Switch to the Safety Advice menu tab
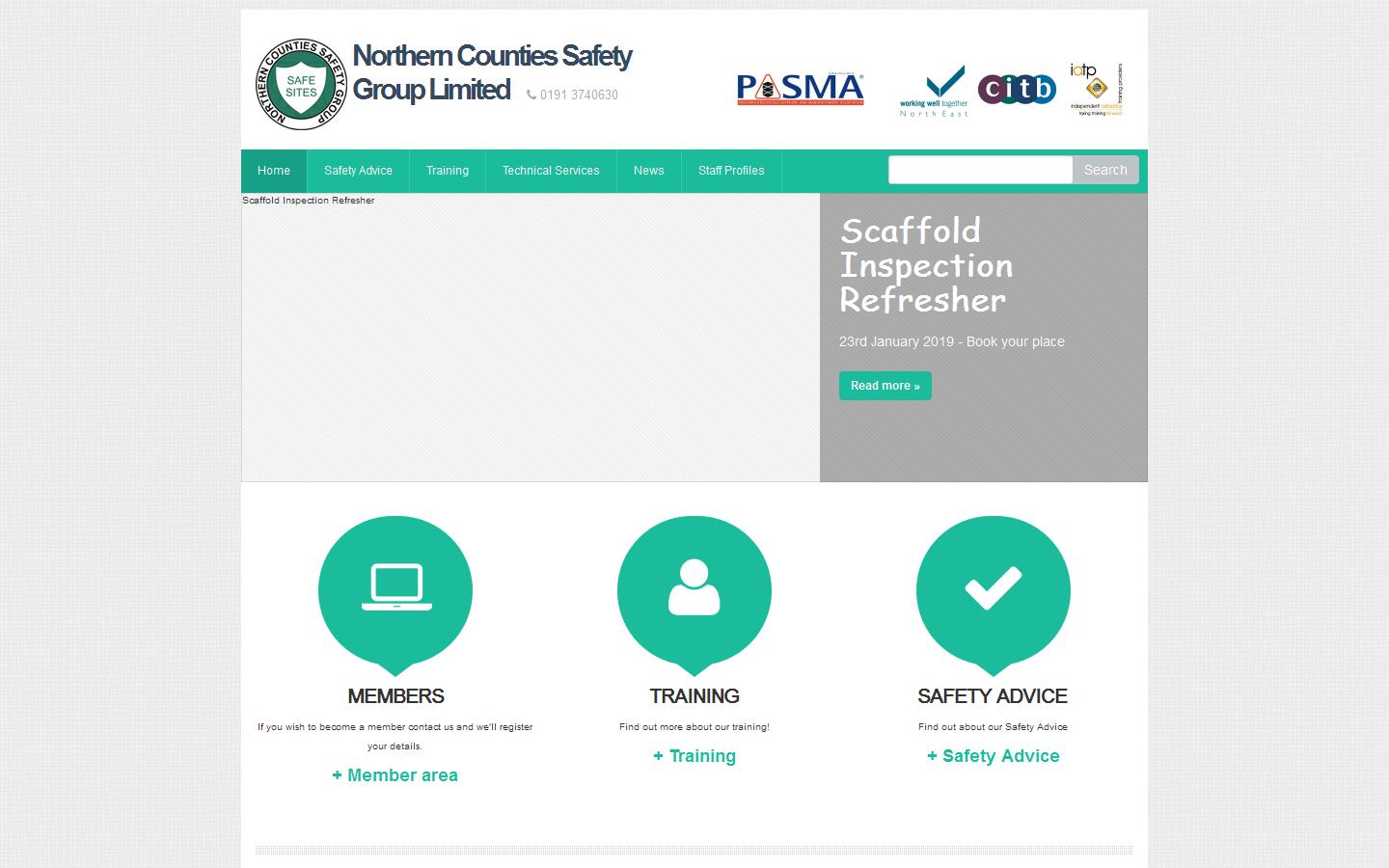 click(x=357, y=171)
